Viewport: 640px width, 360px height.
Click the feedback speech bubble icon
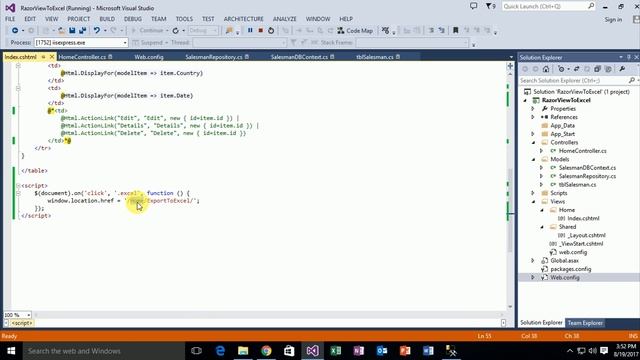[473, 6]
